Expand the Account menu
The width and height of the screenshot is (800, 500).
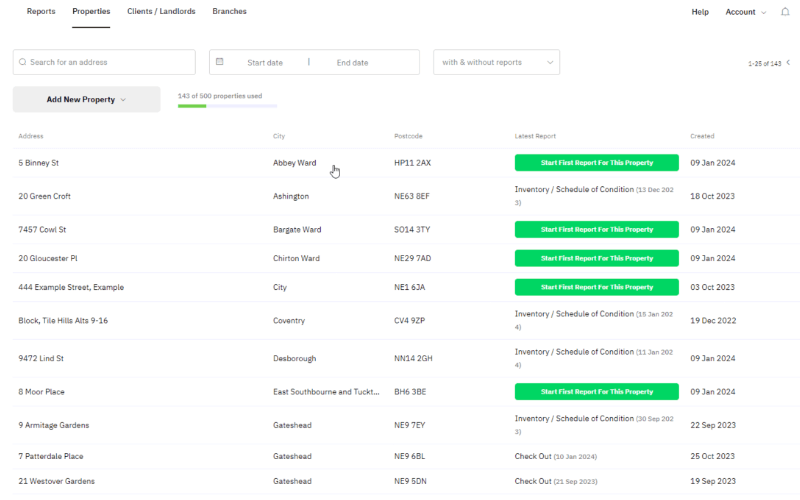745,12
